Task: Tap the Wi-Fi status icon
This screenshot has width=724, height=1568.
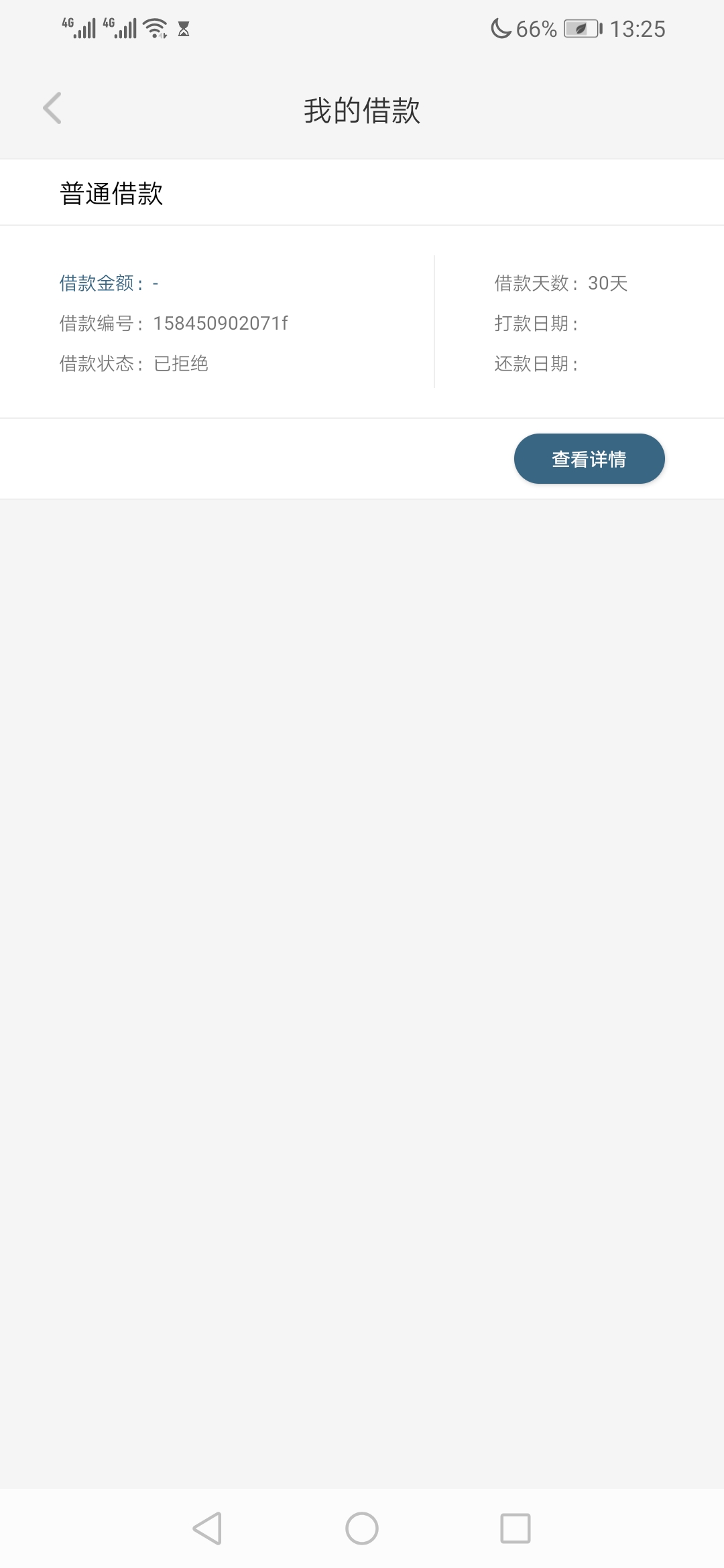Action: 156,28
